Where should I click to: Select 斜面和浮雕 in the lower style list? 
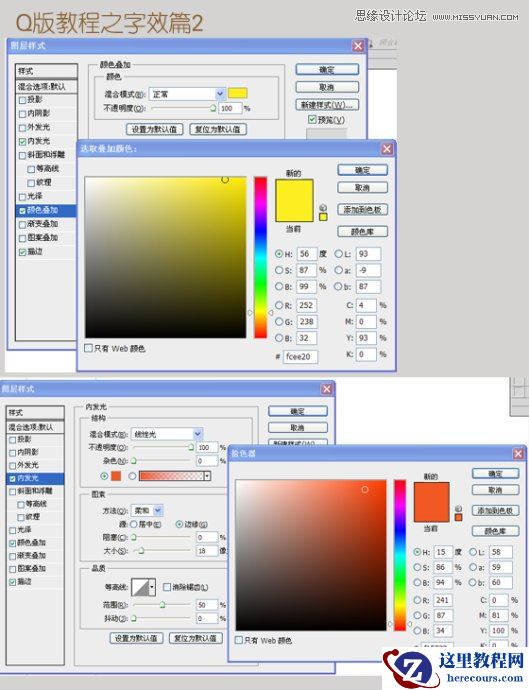(x=36, y=491)
